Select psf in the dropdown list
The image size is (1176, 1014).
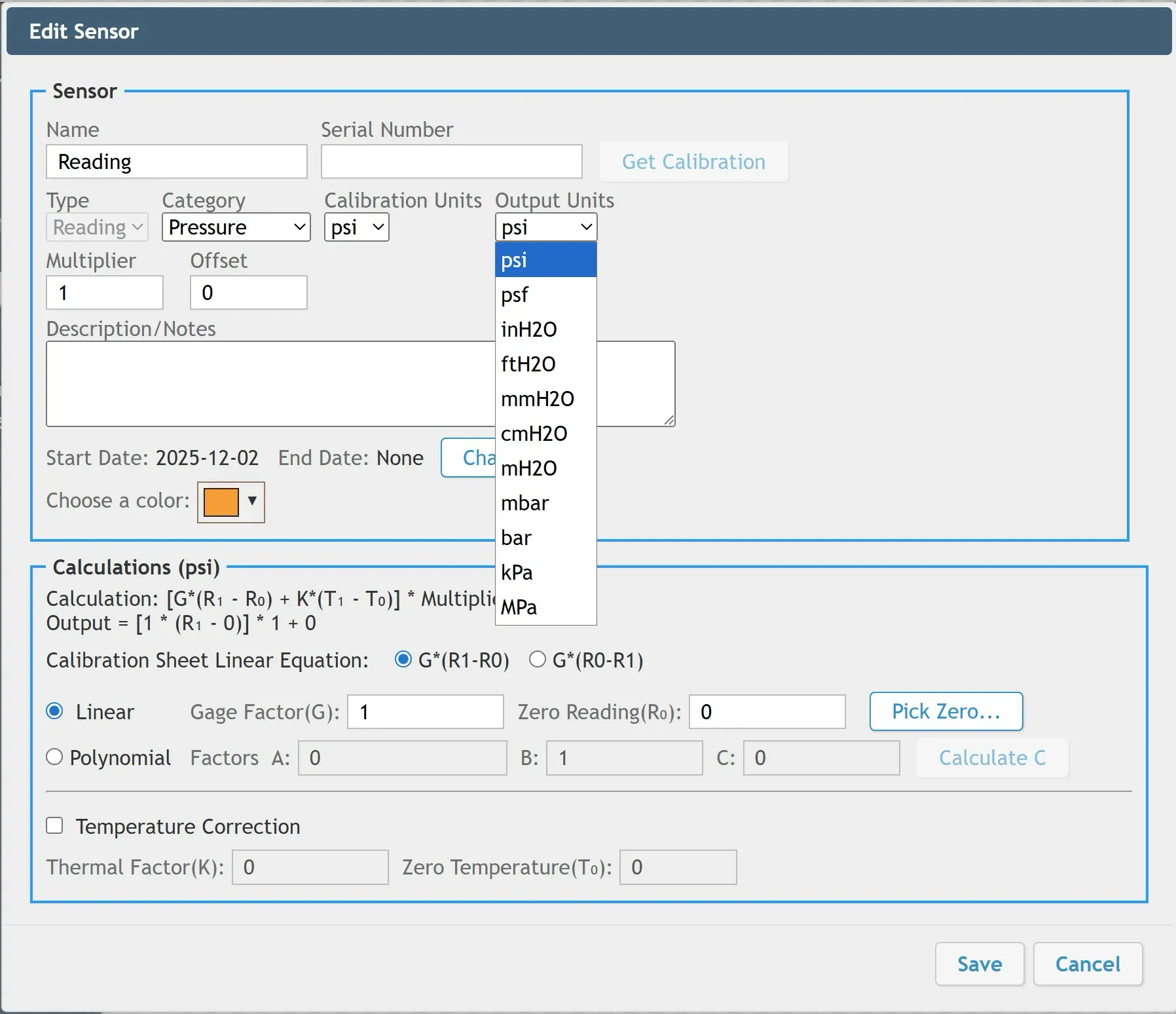click(545, 295)
